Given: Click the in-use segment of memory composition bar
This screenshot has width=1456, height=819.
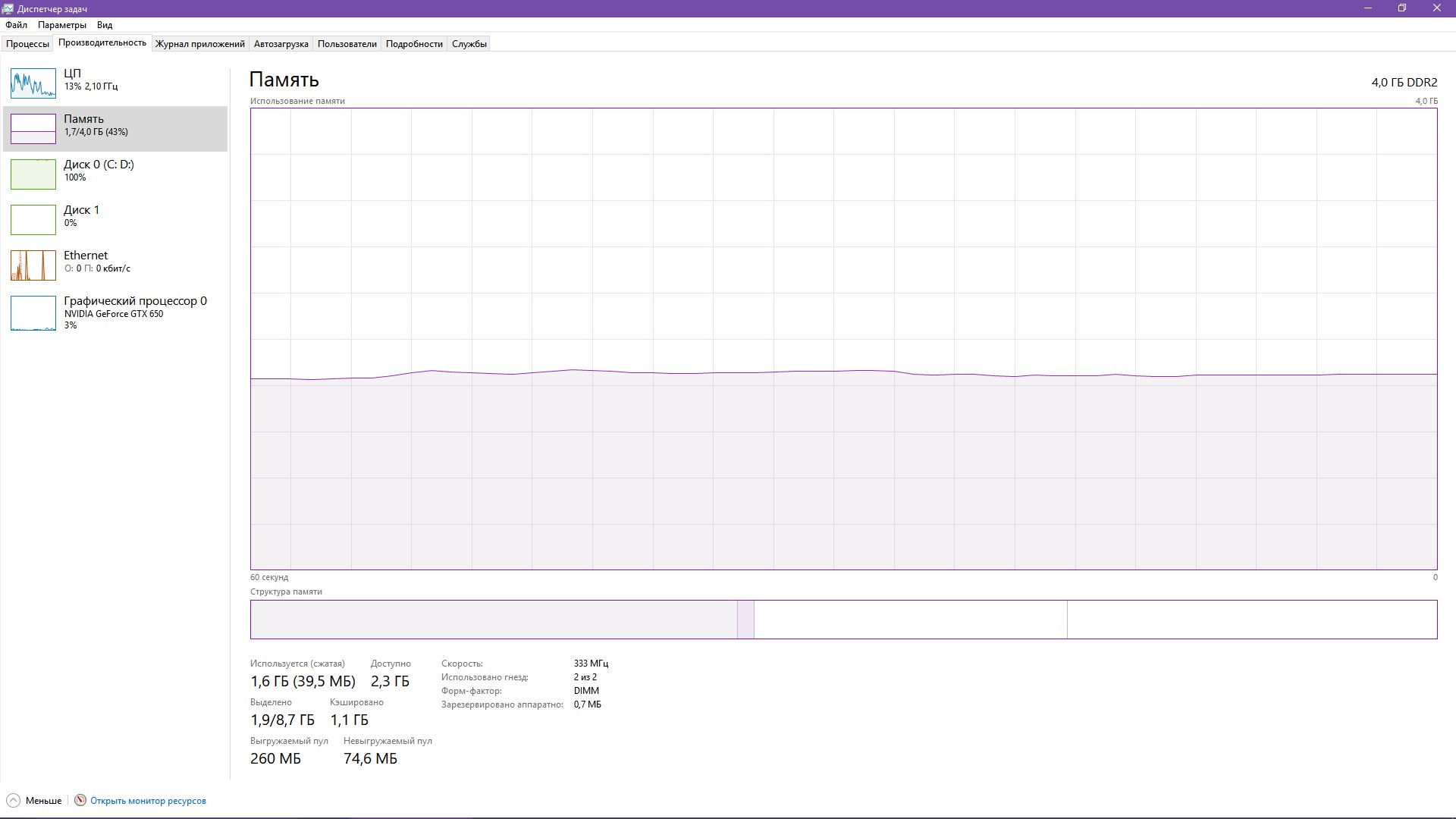Looking at the screenshot, I should pyautogui.click(x=494, y=620).
